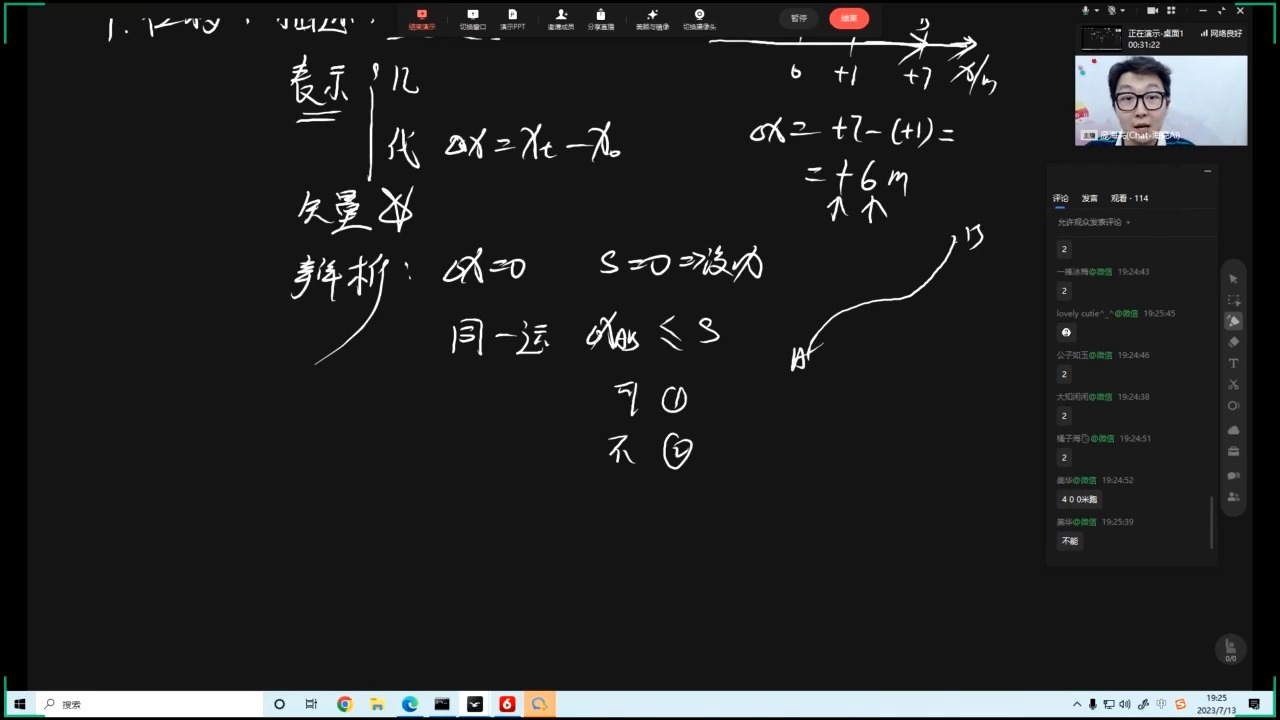Open the chat bubbles icon in annotation toolbar

(x=1233, y=475)
